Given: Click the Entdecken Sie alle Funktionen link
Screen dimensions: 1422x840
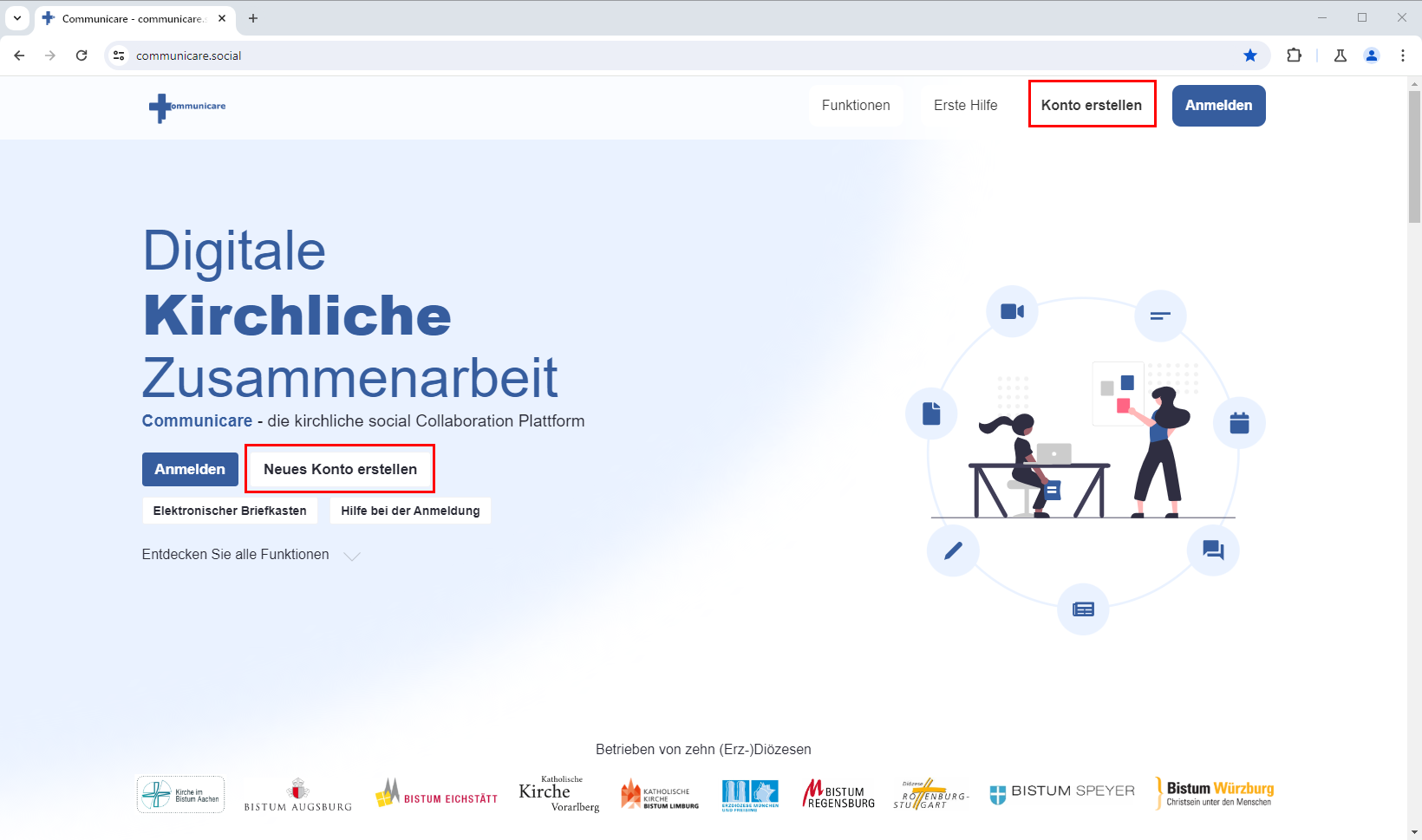Looking at the screenshot, I should tap(235, 554).
